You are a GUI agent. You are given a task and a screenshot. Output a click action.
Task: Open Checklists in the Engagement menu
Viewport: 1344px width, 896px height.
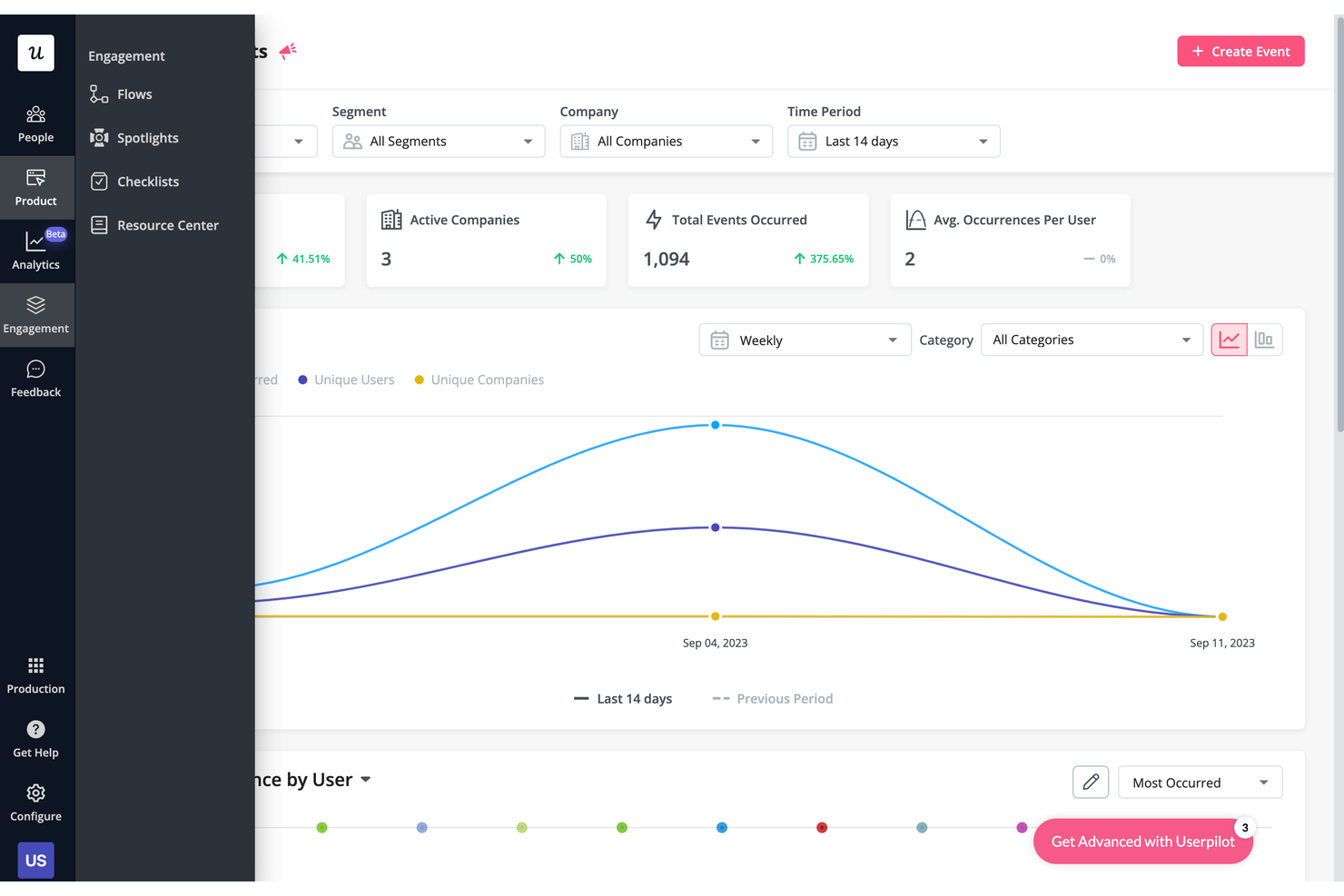point(146,181)
